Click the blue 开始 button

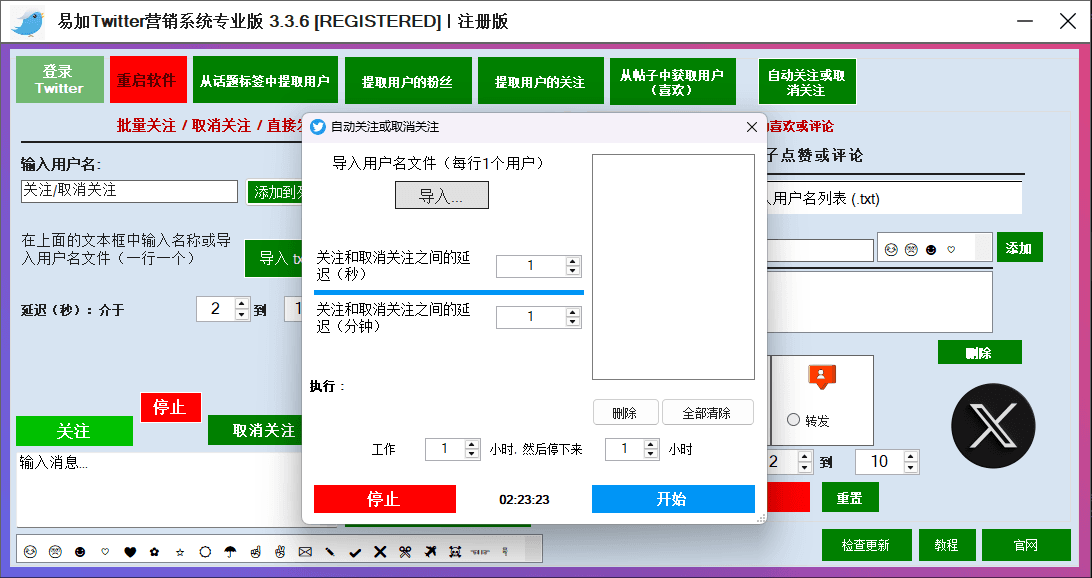point(673,499)
